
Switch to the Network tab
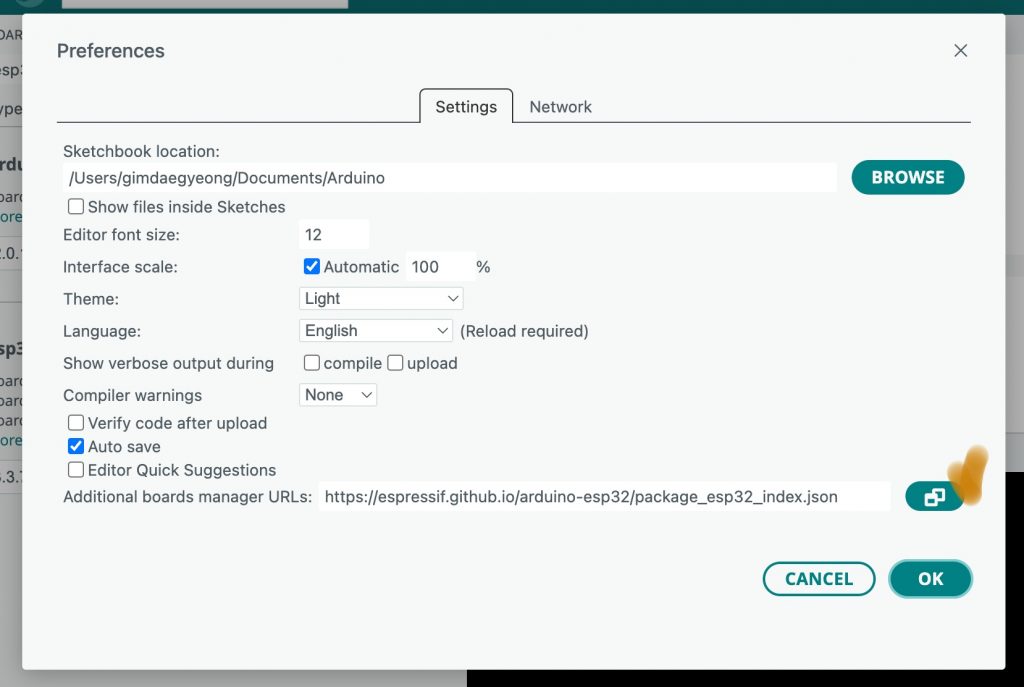560,107
